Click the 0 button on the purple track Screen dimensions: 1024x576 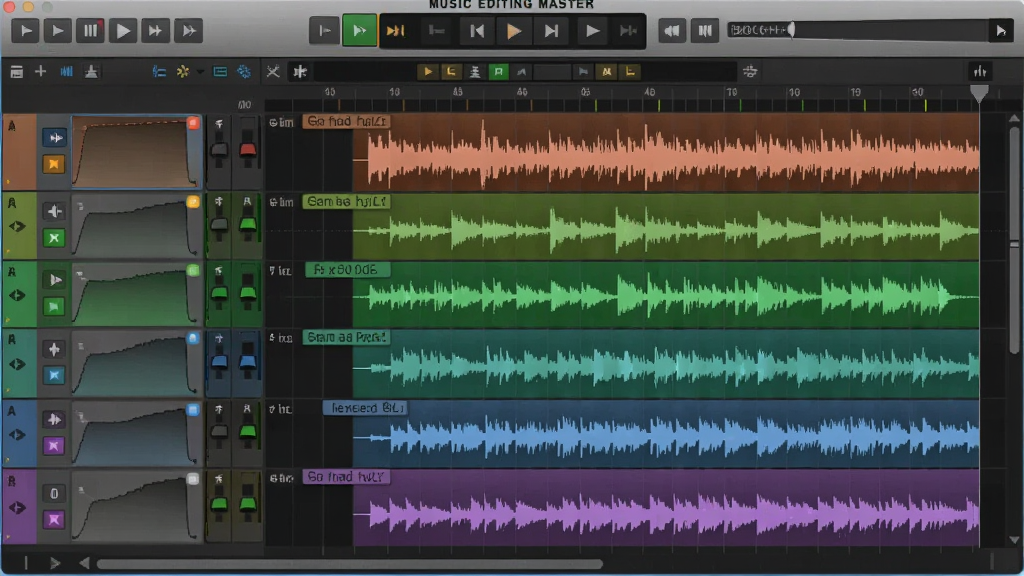coord(54,494)
